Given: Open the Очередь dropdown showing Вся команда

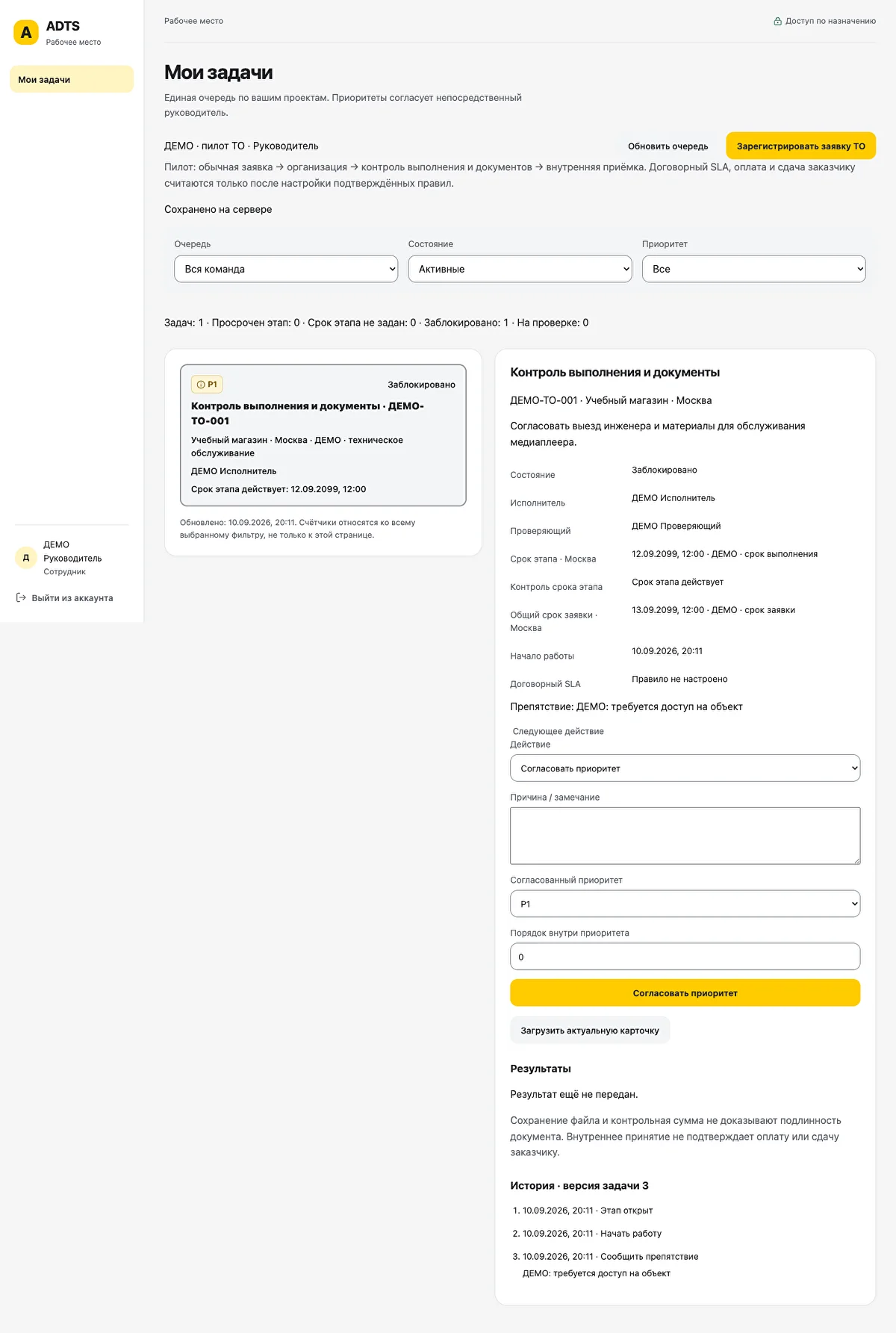Looking at the screenshot, I should pyautogui.click(x=286, y=269).
